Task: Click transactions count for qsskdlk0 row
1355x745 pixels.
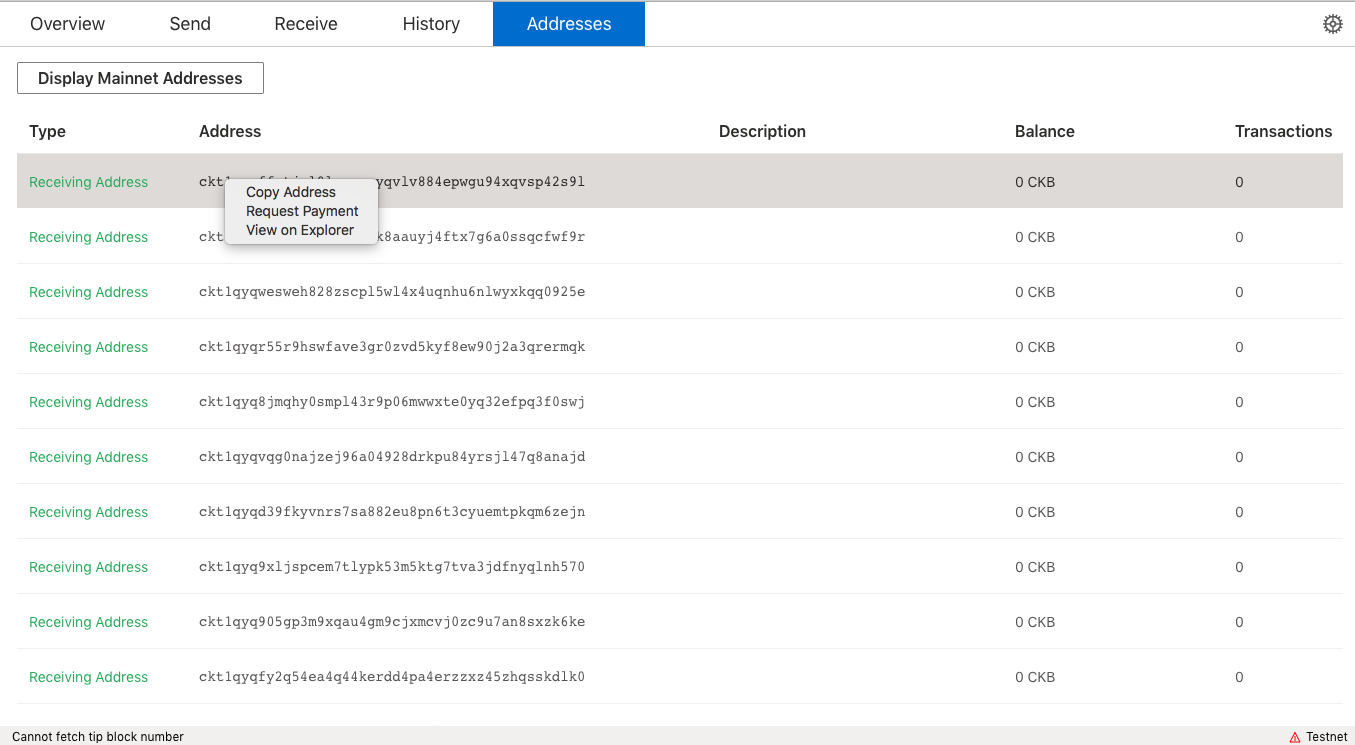Action: [1239, 677]
